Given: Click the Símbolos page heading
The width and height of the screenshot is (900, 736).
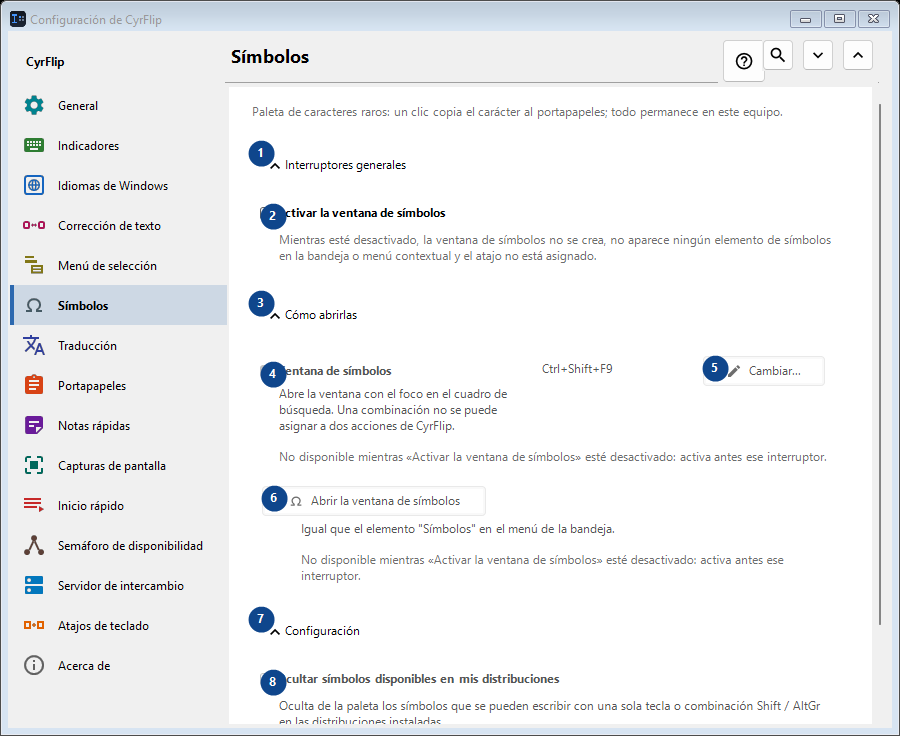Looking at the screenshot, I should [x=270, y=57].
